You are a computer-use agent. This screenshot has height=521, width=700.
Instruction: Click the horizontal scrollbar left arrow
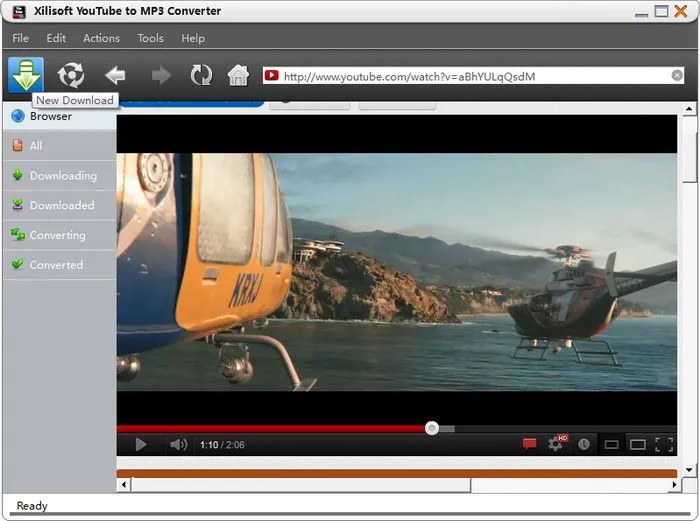(124, 484)
